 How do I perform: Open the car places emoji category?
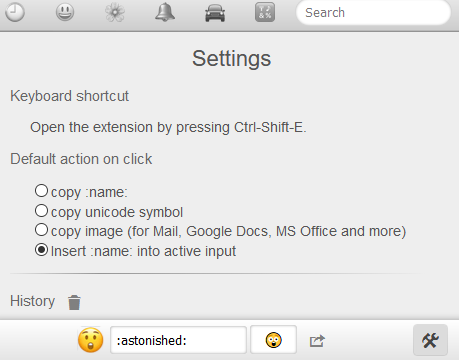[215, 12]
